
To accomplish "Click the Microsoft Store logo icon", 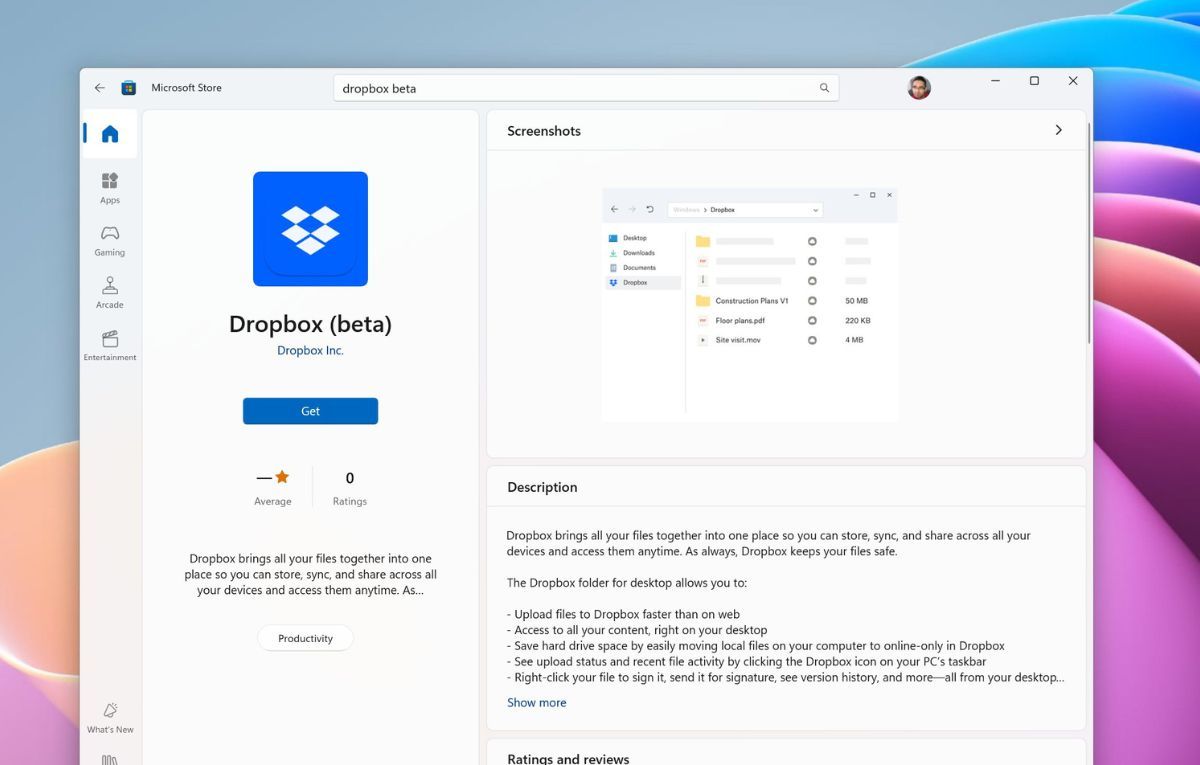I will coord(129,88).
